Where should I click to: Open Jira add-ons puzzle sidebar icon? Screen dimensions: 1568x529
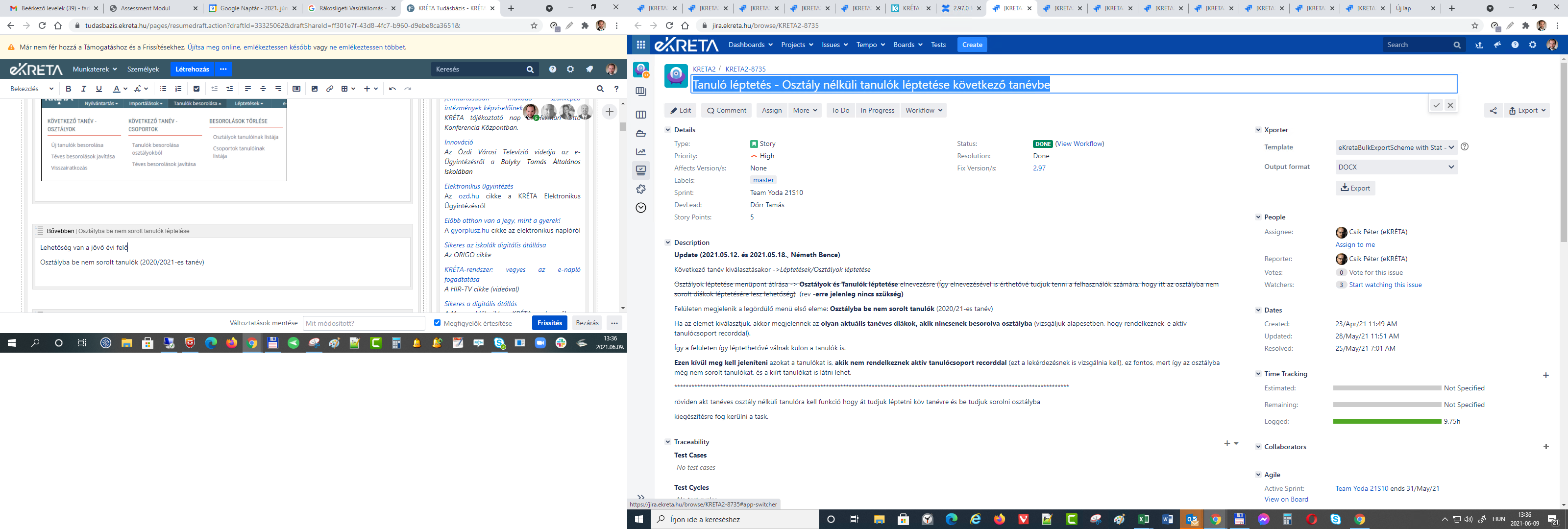pyautogui.click(x=640, y=190)
